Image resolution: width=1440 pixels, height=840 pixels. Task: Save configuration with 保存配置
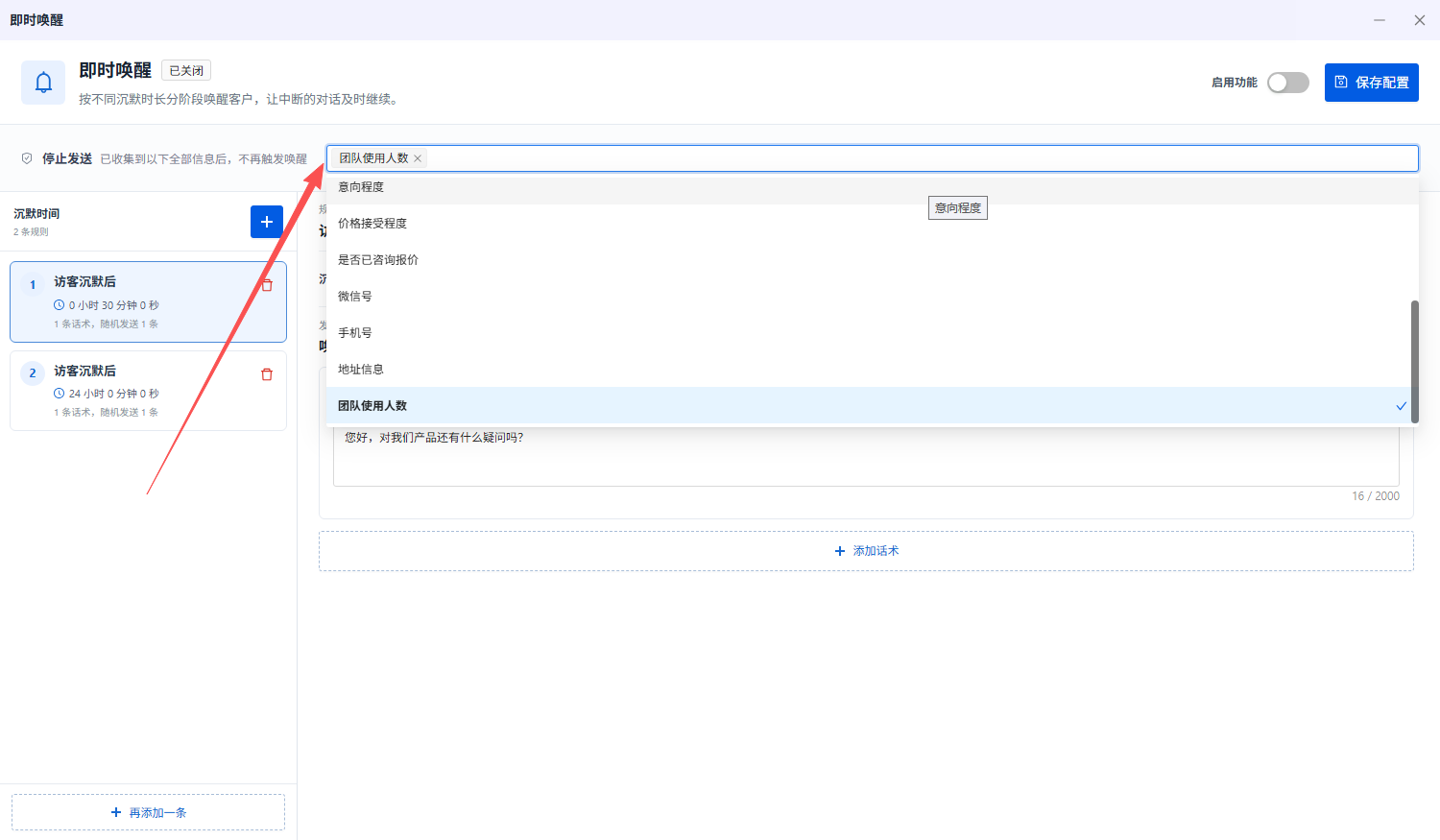1372,83
